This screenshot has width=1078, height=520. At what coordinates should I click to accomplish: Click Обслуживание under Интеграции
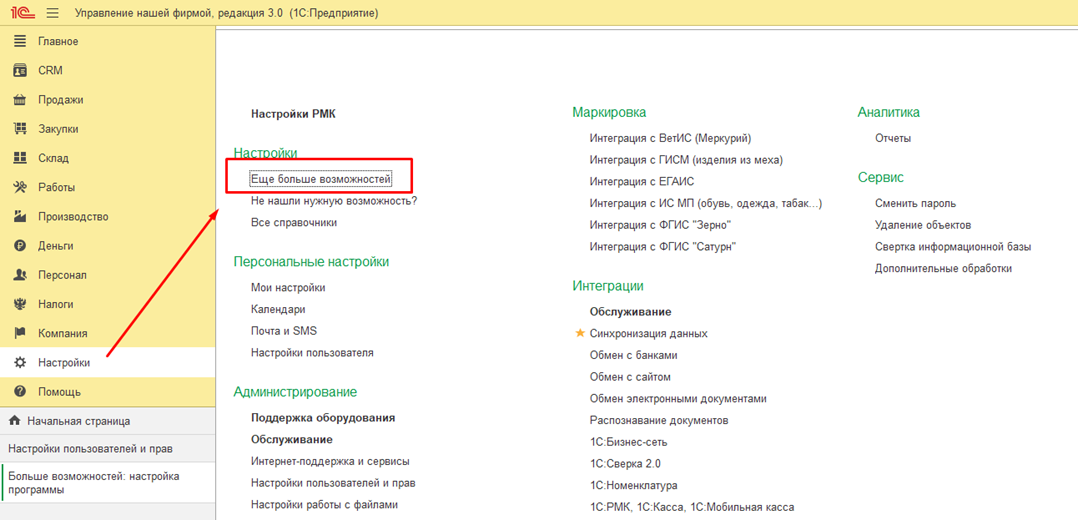(x=630, y=312)
